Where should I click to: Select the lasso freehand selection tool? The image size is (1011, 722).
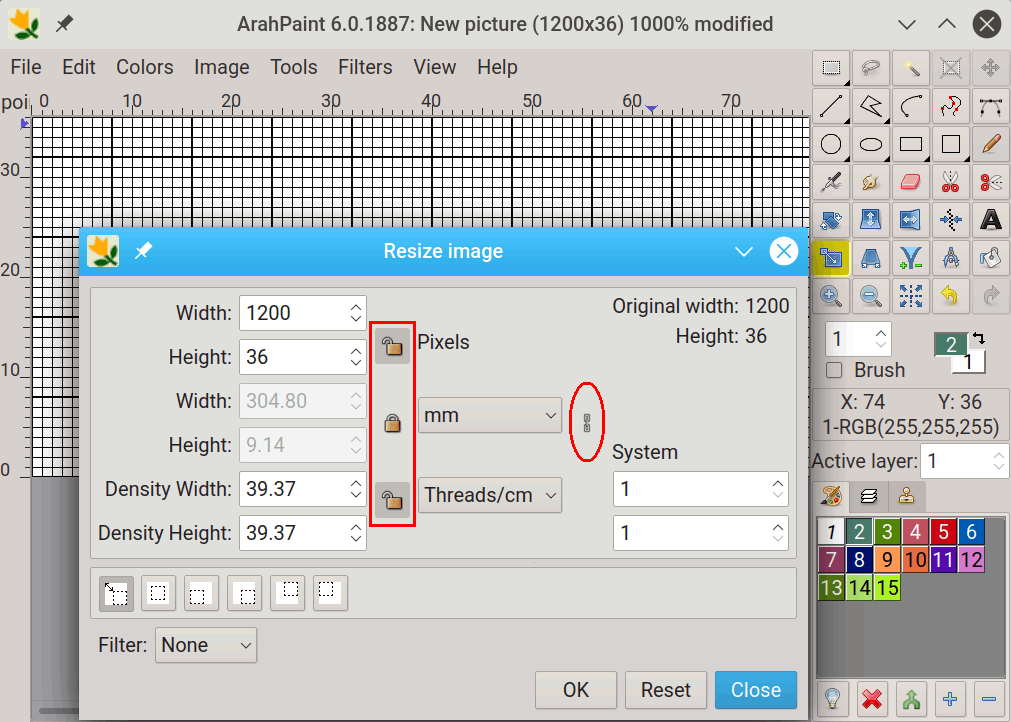pos(871,68)
